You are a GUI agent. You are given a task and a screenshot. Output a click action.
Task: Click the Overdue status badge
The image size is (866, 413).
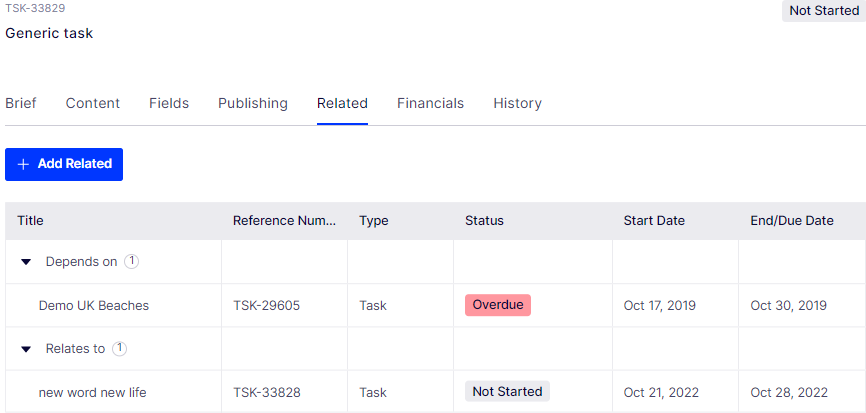[x=498, y=305]
